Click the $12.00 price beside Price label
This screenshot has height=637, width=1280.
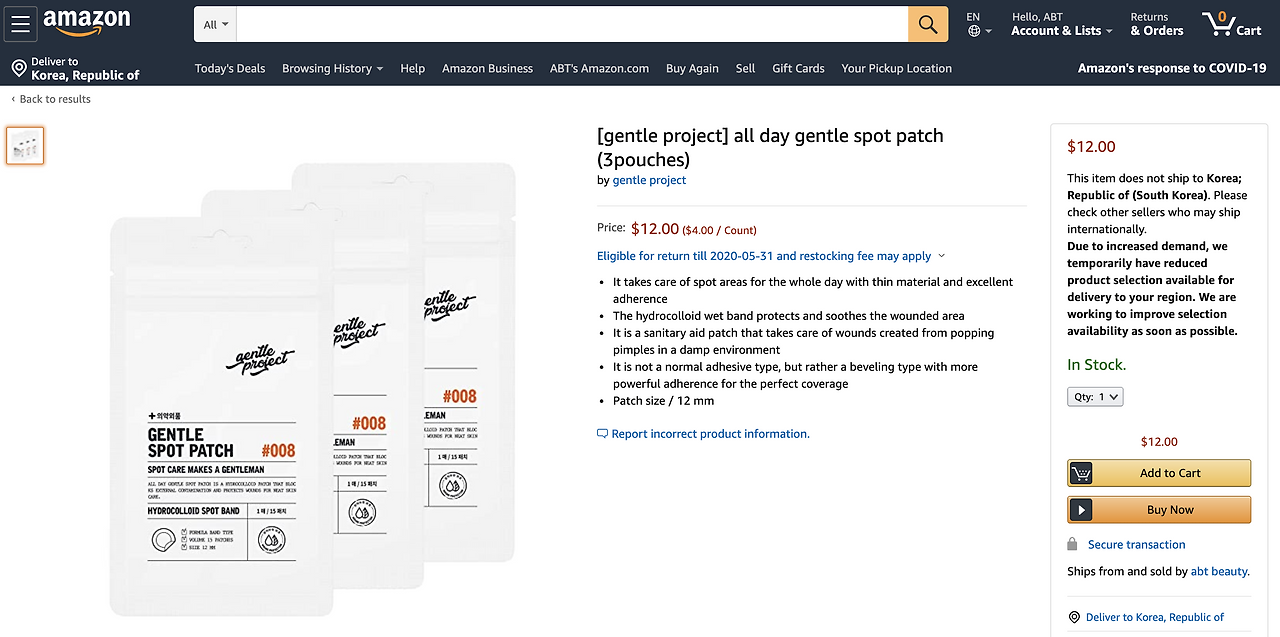point(655,229)
